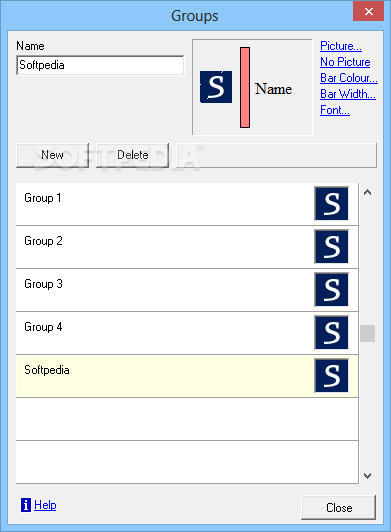391x532 pixels.
Task: Click the Softpedia row's S icon
Action: tap(331, 376)
